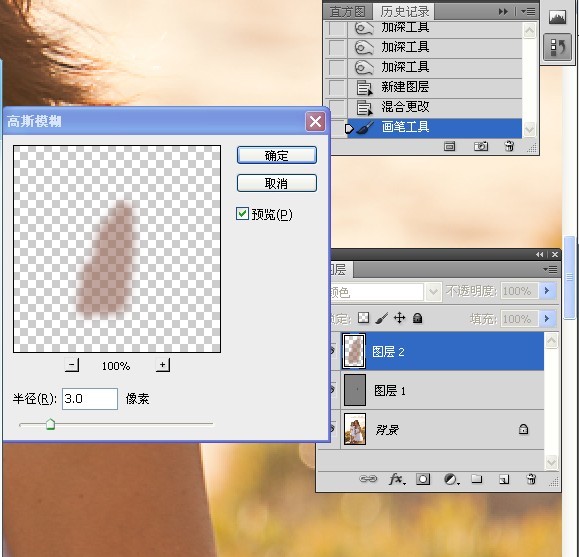Open the History panel options menu
Screen dimensions: 579x557
point(528,12)
